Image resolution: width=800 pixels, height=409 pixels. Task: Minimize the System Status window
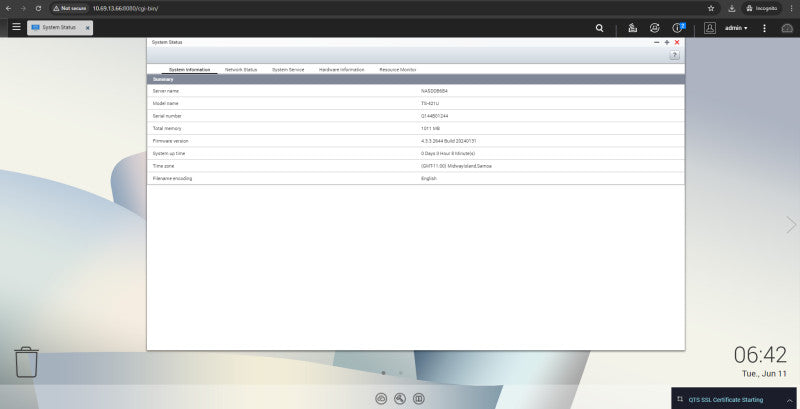click(657, 42)
